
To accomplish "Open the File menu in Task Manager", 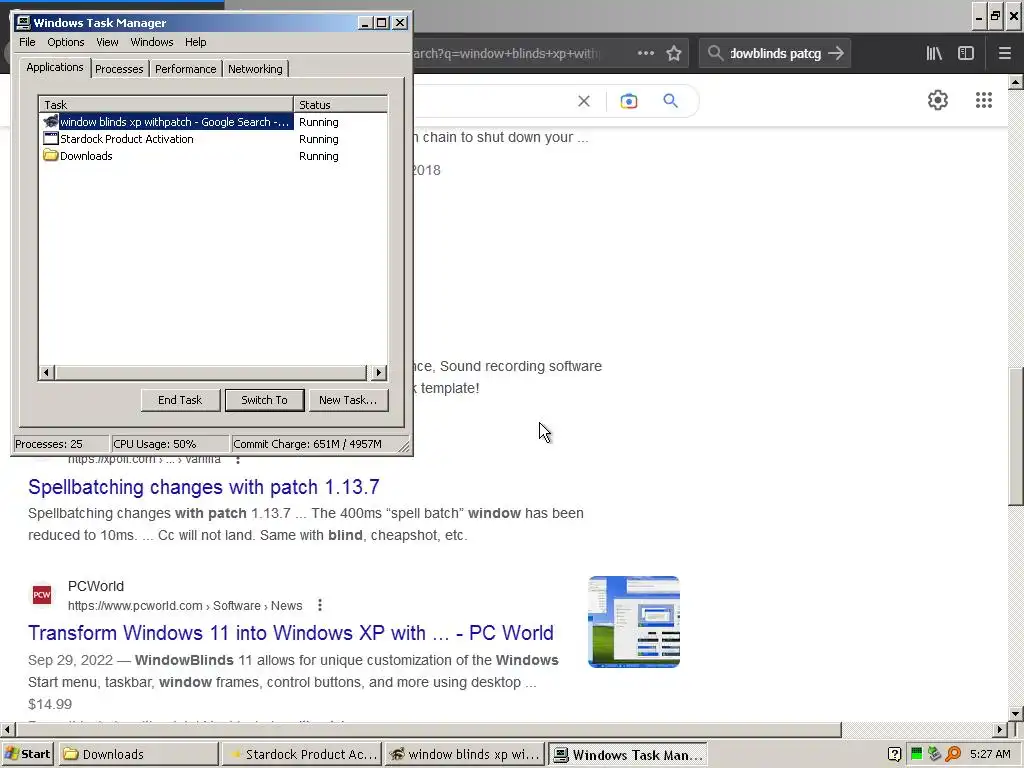I will click(x=27, y=42).
